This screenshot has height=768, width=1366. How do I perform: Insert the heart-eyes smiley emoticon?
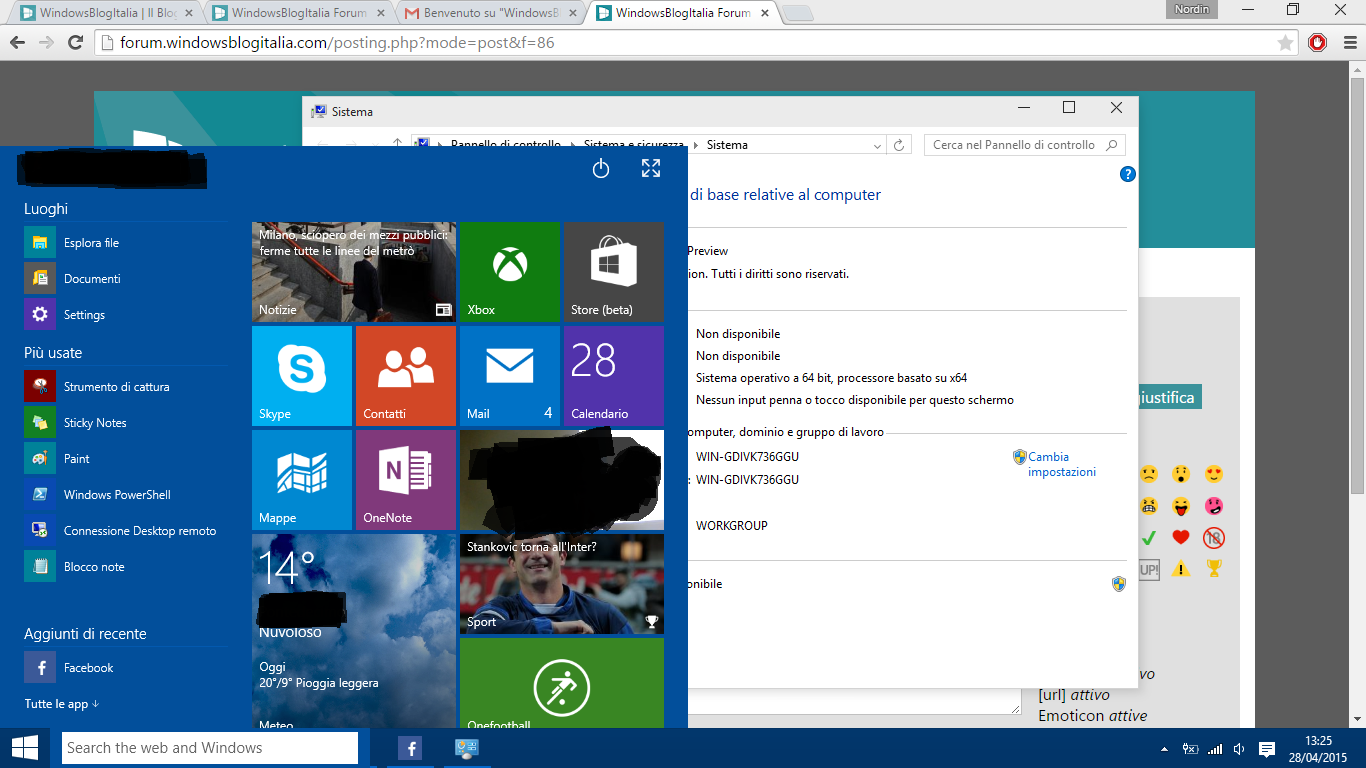1214,474
